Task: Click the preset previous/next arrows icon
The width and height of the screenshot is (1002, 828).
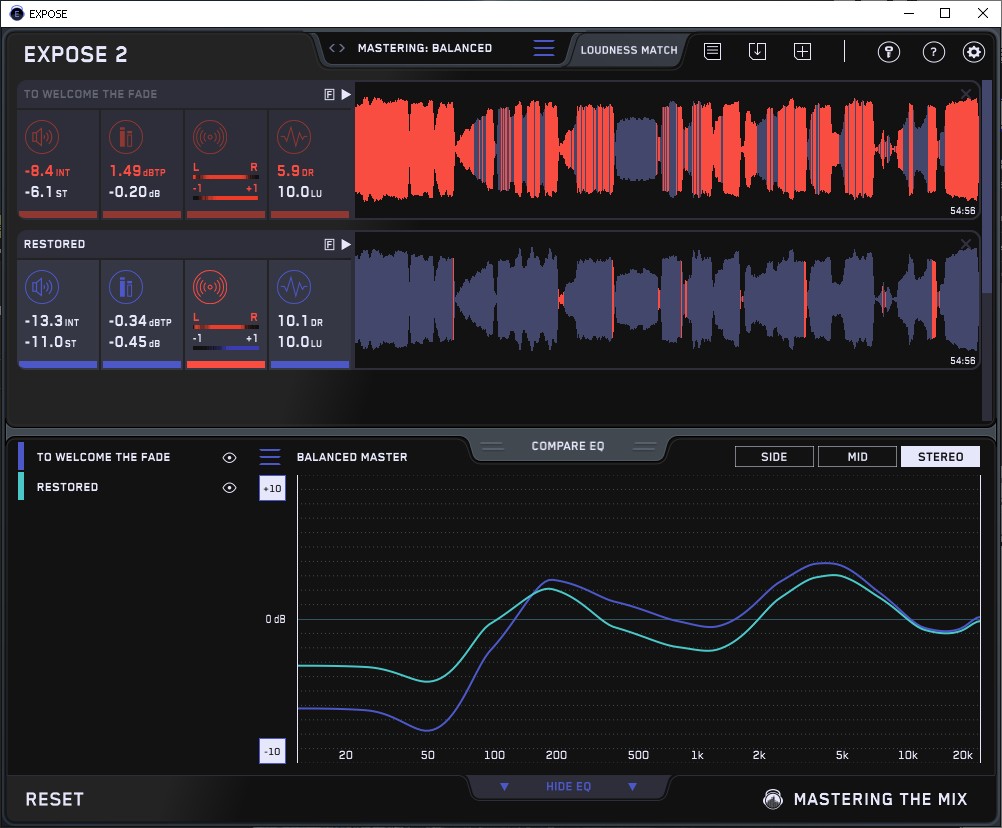Action: (x=337, y=48)
